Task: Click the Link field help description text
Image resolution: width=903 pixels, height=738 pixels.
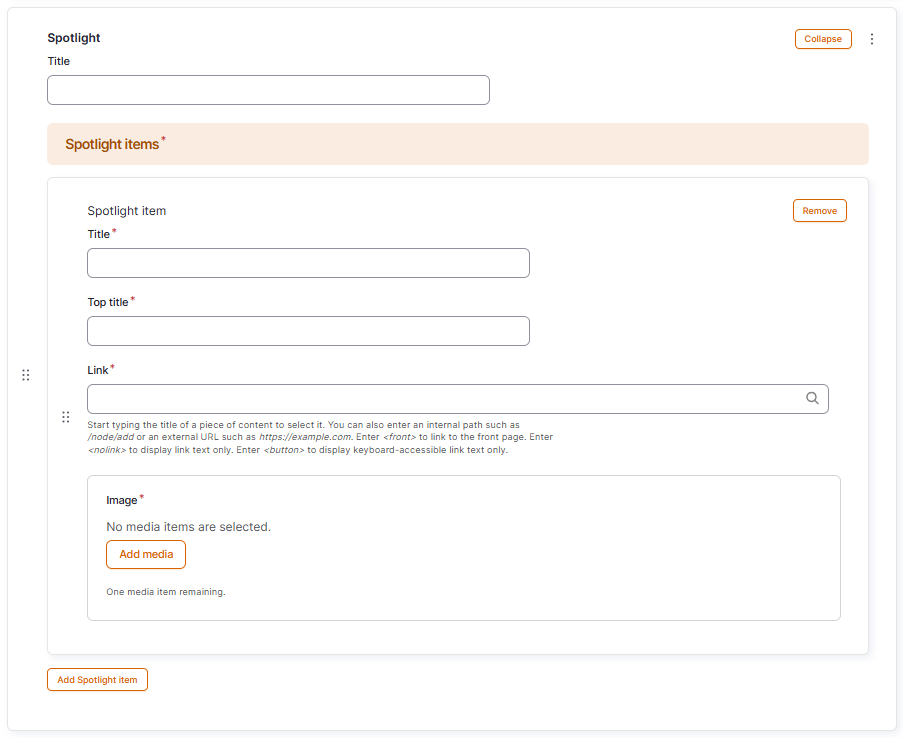Action: pos(320,437)
